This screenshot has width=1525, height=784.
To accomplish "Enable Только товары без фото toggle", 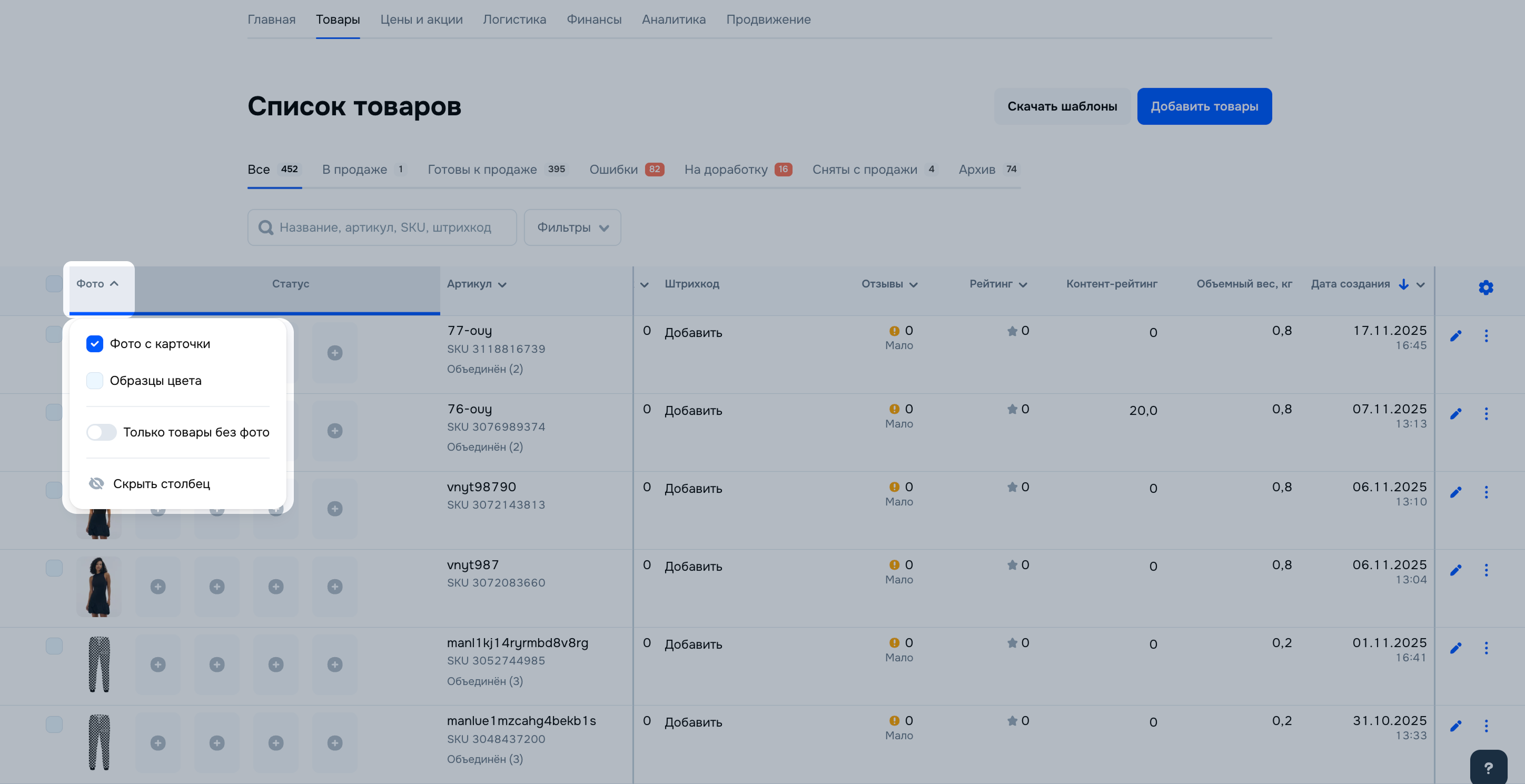I will (x=101, y=432).
